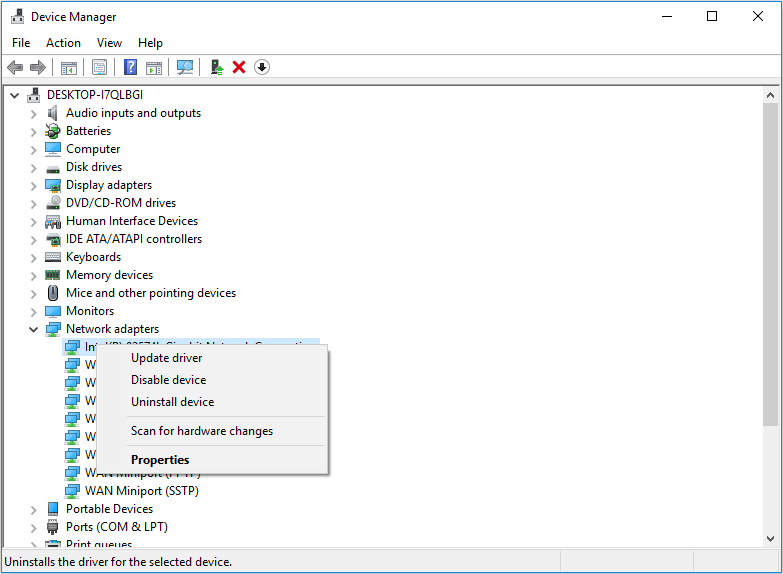This screenshot has height=574, width=783.
Task: Select the Computer tree label
Action: click(x=93, y=149)
